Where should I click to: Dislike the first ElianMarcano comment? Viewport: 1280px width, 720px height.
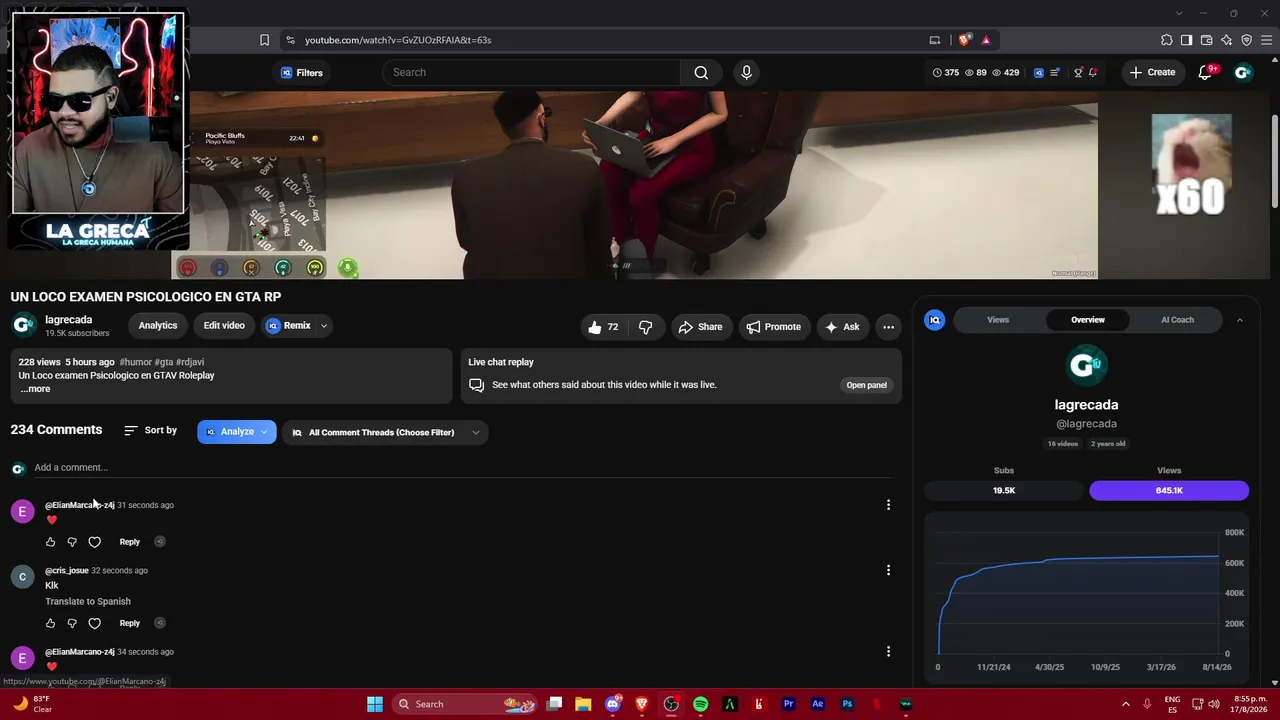72,542
